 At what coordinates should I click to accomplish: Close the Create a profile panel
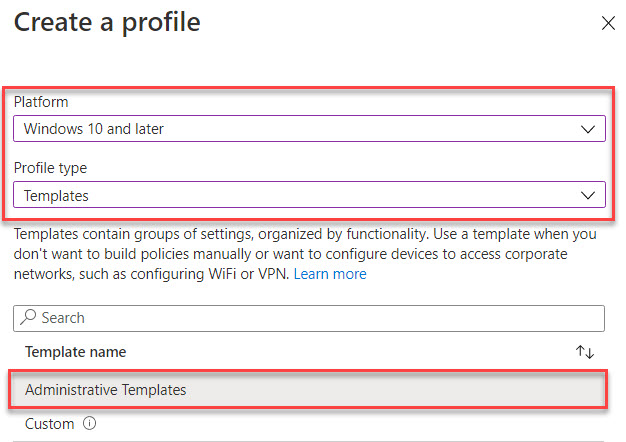608,23
